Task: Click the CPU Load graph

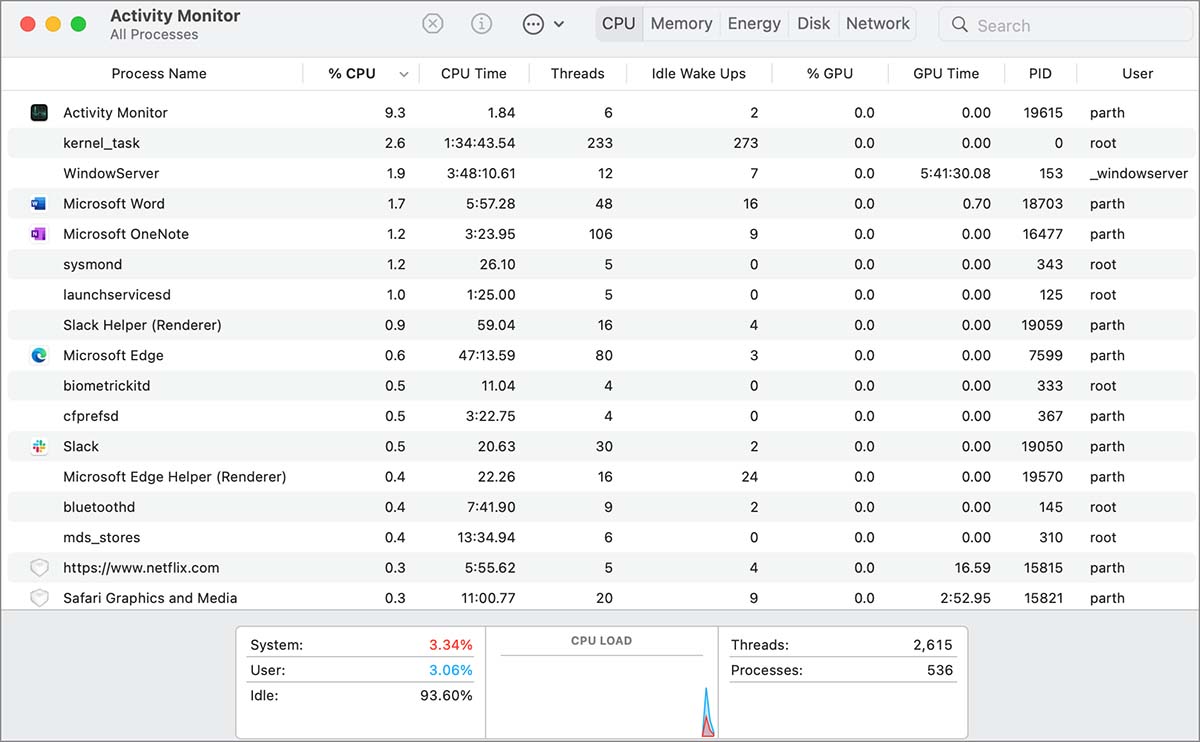Action: point(602,690)
